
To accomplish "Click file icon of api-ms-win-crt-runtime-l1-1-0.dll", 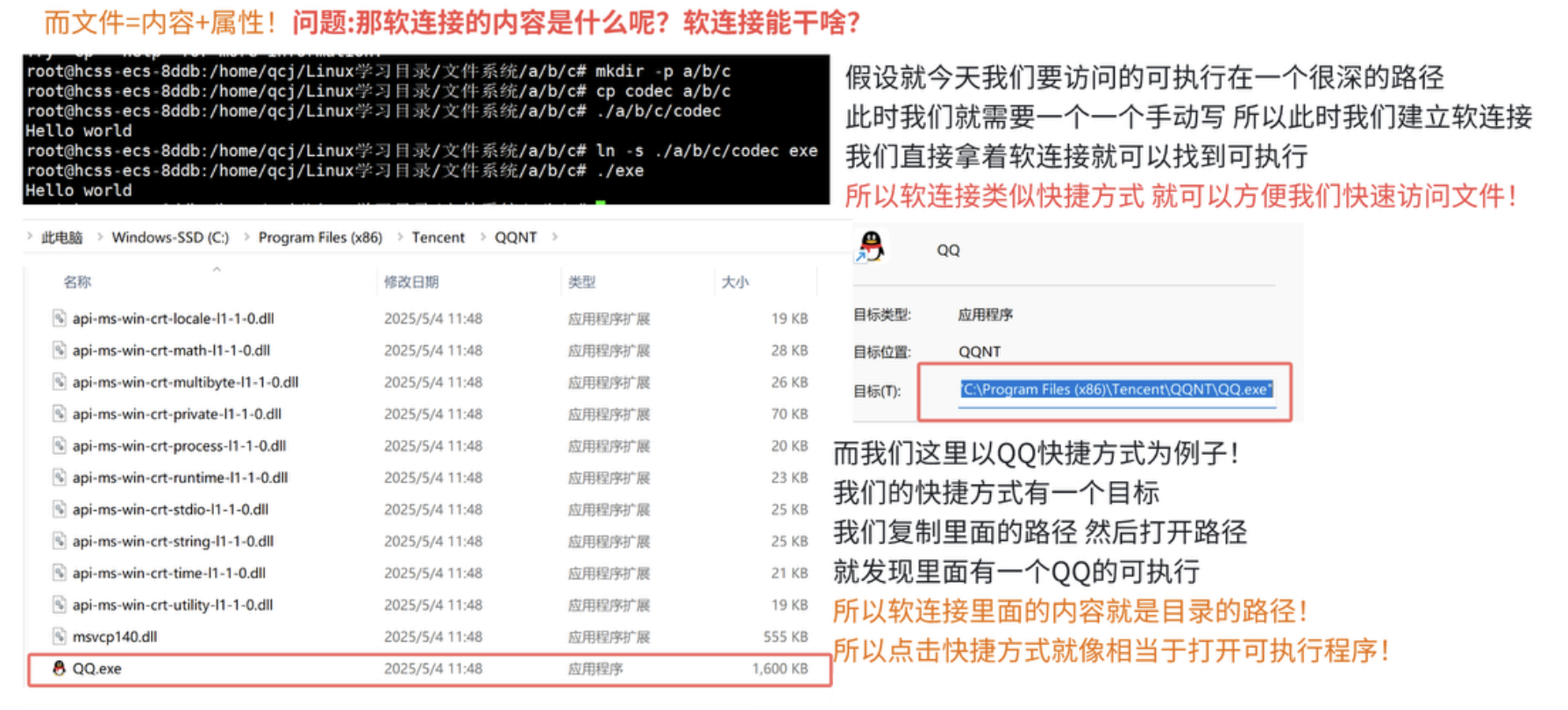I will pos(59,478).
